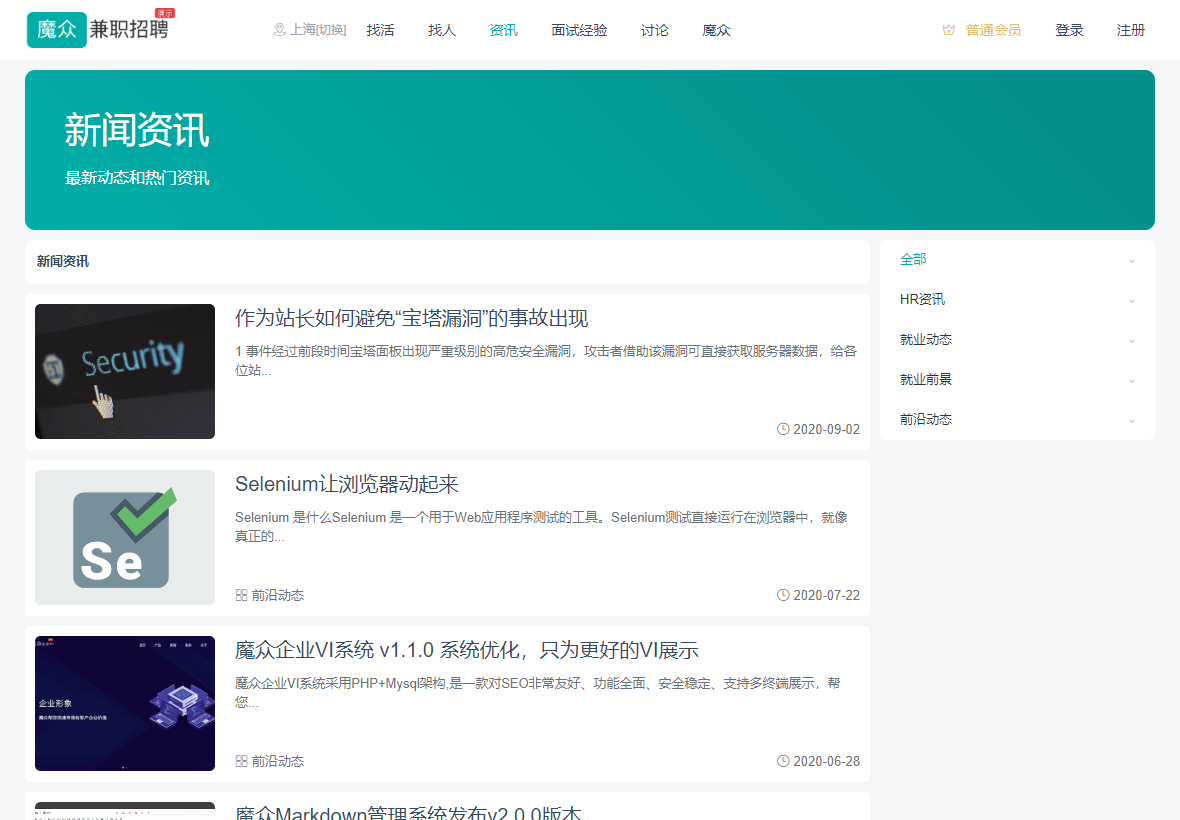This screenshot has height=820, width=1180.
Task: Open article 魔众企业VI系统 v1.1.0 系统优化
Action: coord(467,650)
